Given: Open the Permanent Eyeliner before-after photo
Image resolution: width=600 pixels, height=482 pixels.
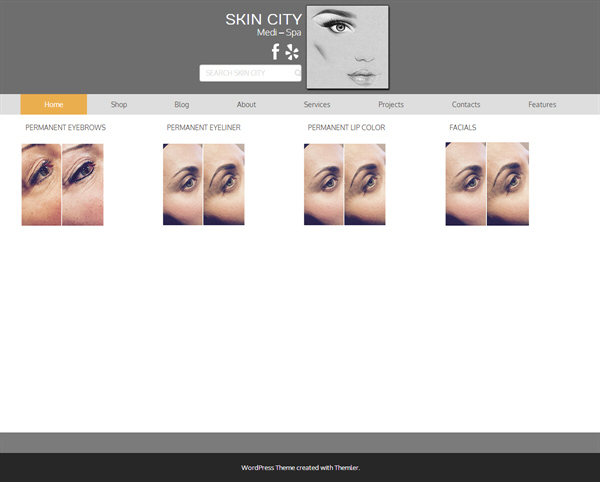Looking at the screenshot, I should point(204,184).
